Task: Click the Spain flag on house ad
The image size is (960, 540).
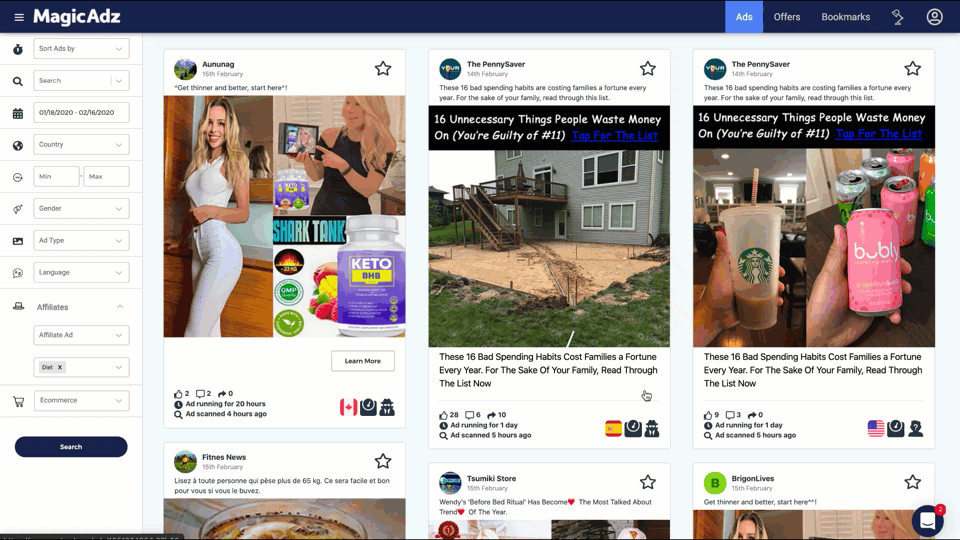Action: [x=613, y=429]
